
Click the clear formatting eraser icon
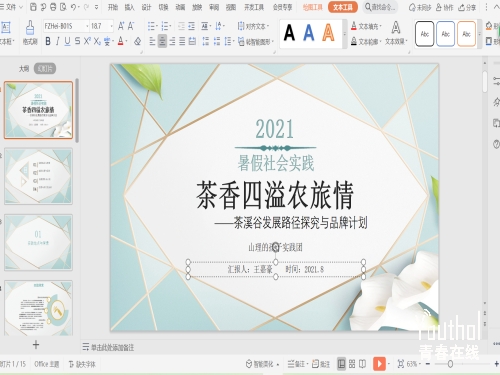point(137,41)
